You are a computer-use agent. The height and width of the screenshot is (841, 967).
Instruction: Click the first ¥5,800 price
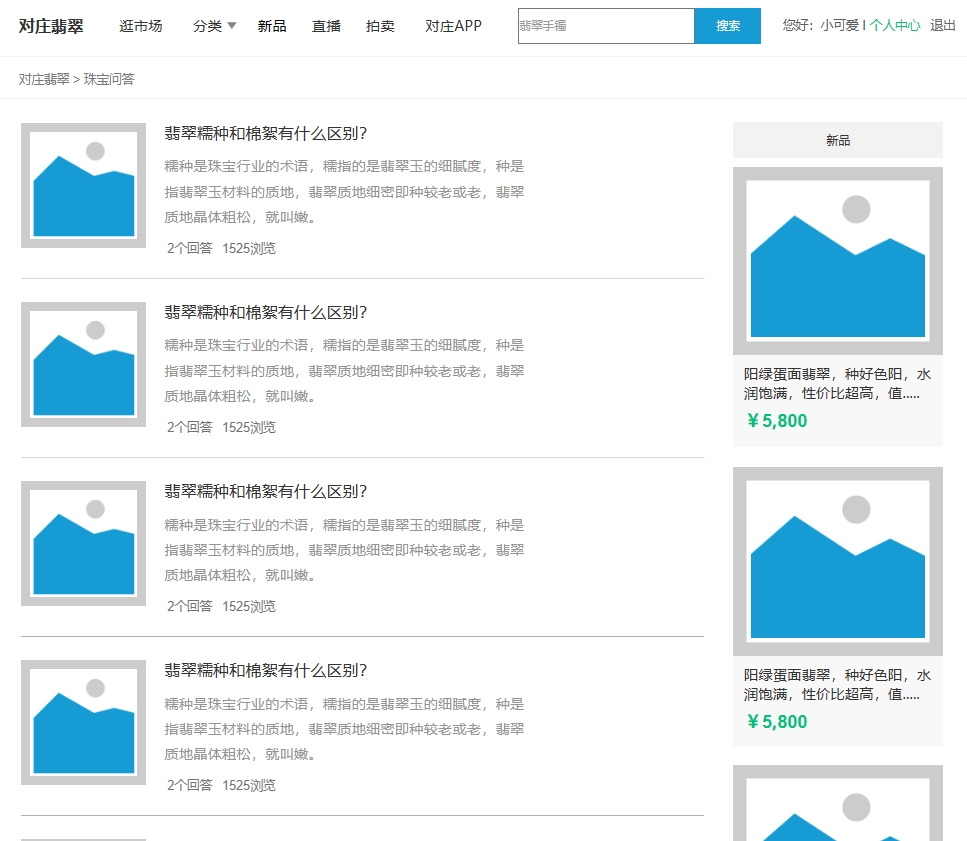pos(777,421)
